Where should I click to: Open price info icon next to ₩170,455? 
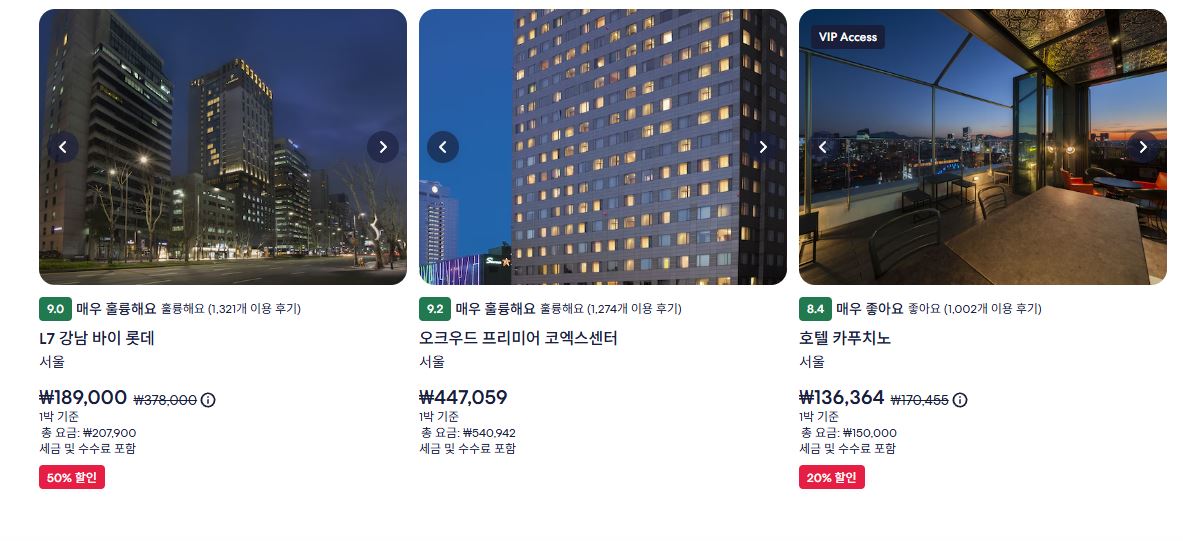(960, 400)
